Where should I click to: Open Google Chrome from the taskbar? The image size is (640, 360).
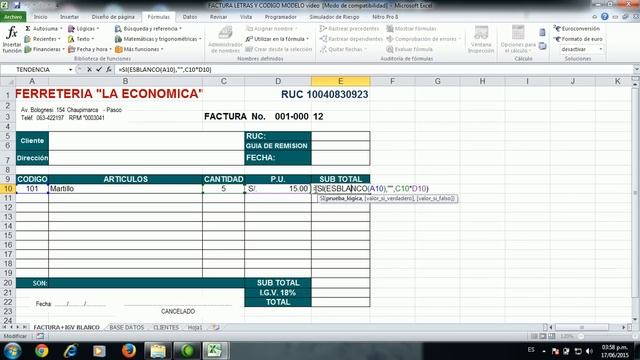point(41,351)
